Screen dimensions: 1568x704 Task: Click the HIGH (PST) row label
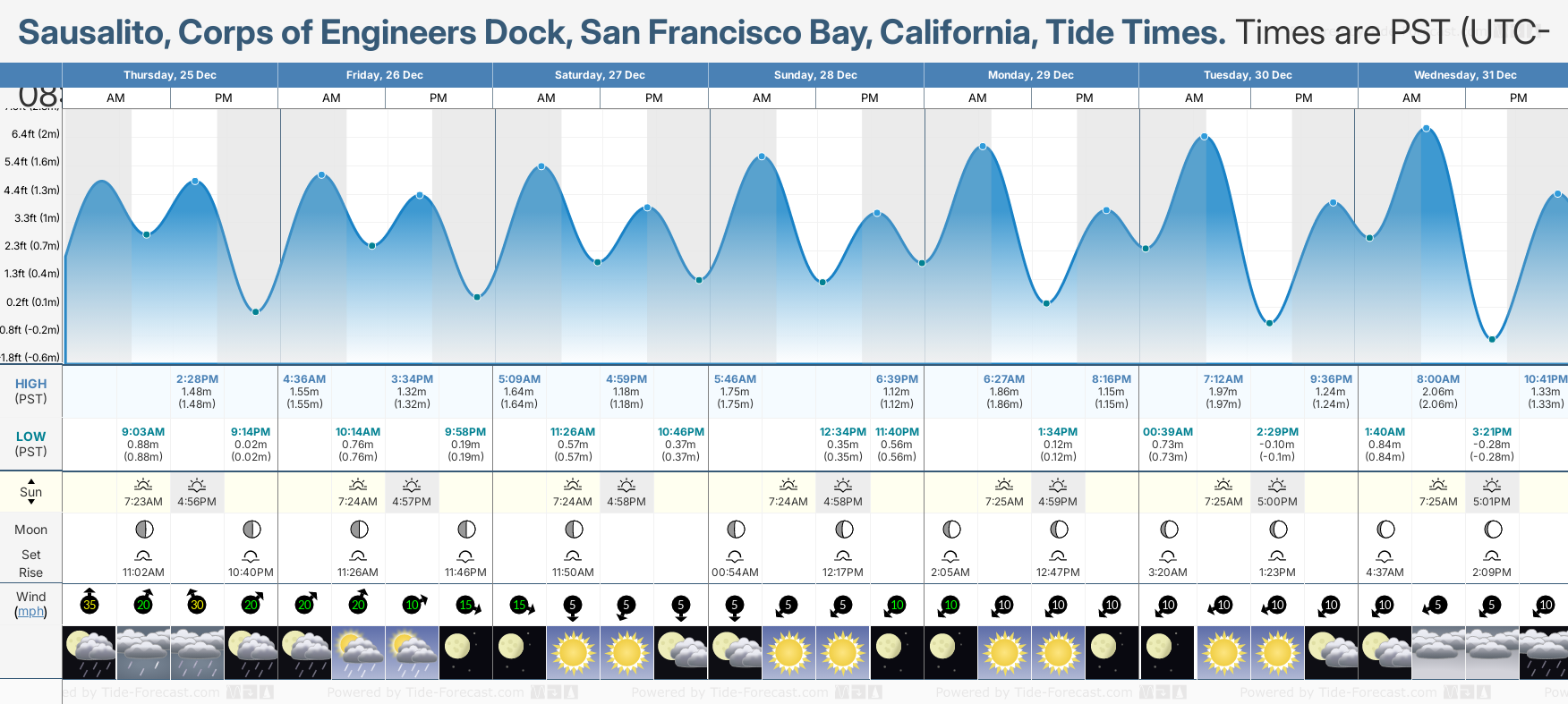(x=31, y=391)
